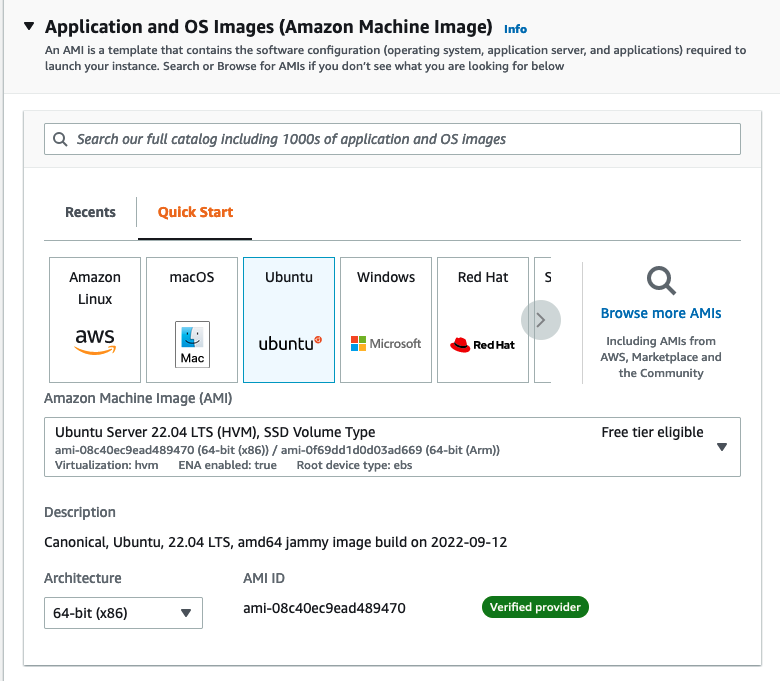Choose the macOS Finder icon tile
Image resolution: width=780 pixels, height=681 pixels.
click(192, 320)
